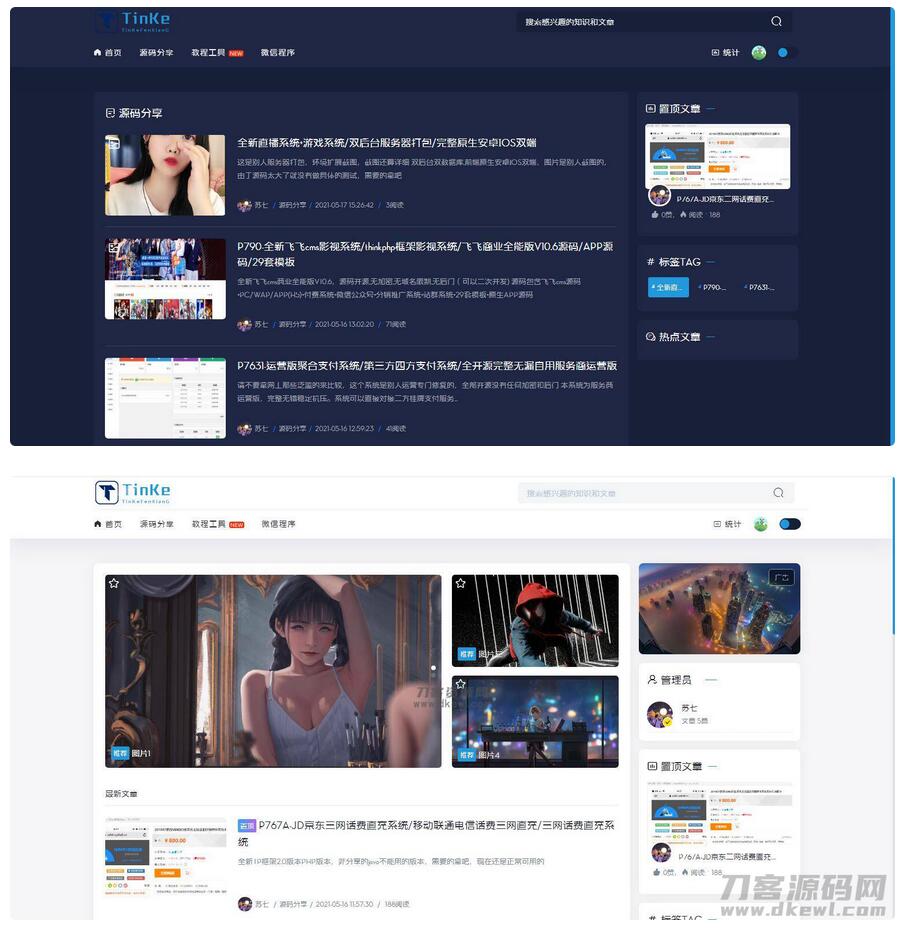Click the user avatar icon in the light header

(760, 524)
